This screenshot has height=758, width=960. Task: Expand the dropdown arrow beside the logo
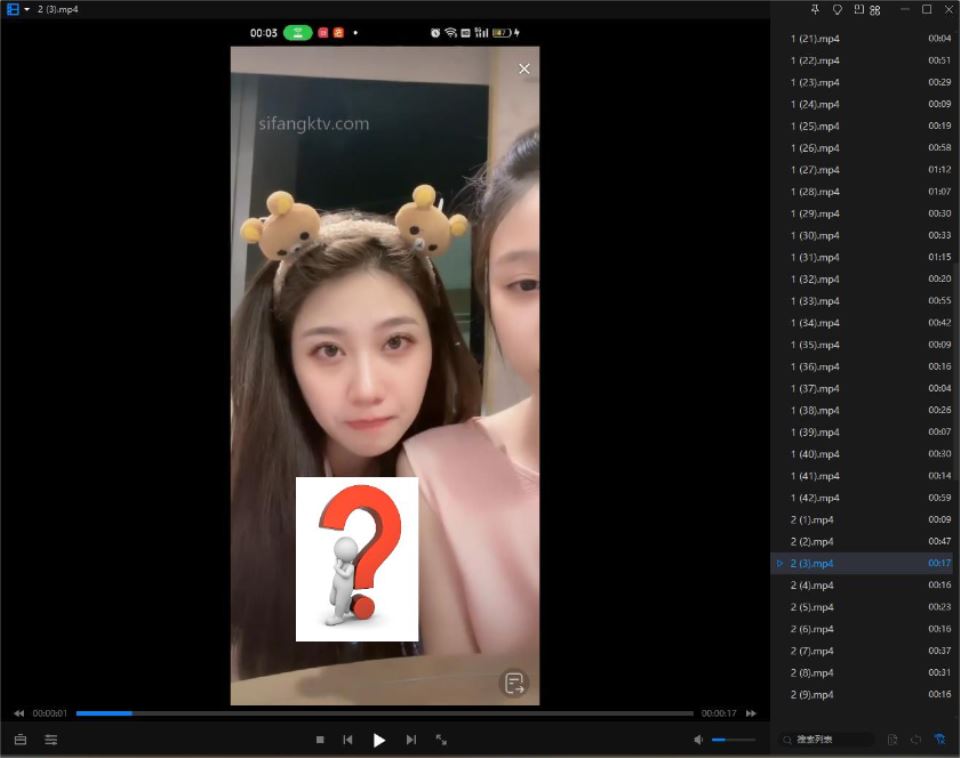(x=27, y=10)
